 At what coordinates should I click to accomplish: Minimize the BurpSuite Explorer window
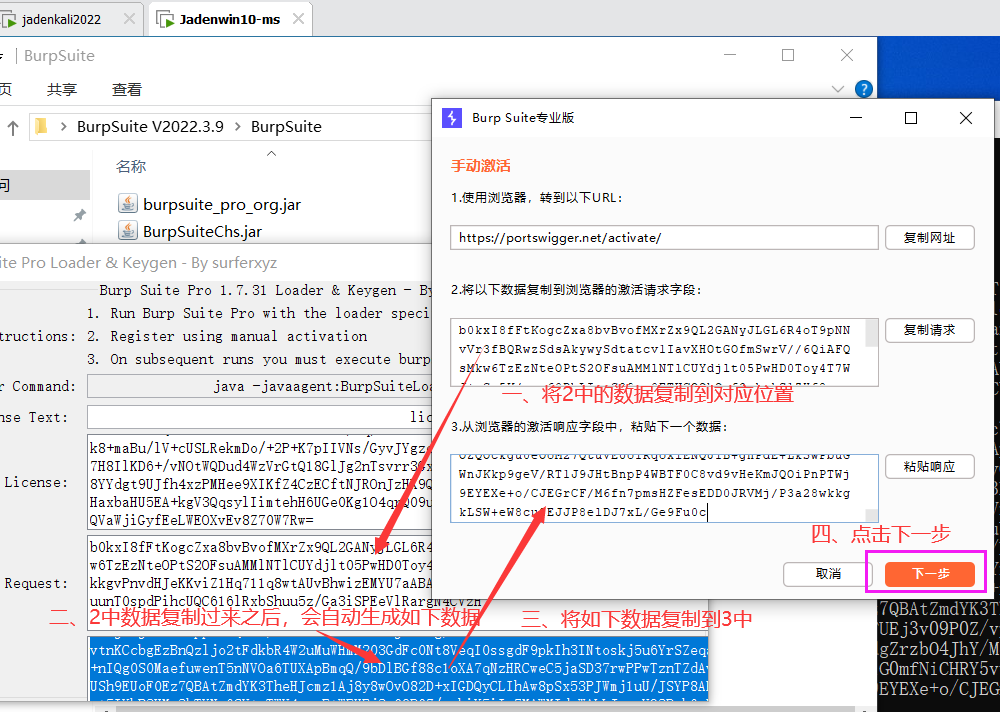click(x=730, y=56)
